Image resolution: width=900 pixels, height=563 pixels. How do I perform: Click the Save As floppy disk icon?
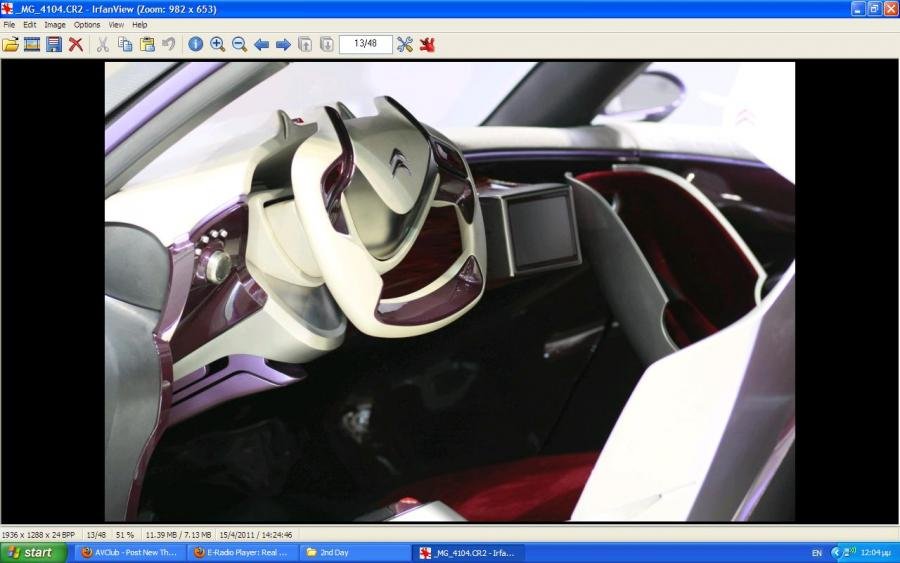[x=54, y=44]
